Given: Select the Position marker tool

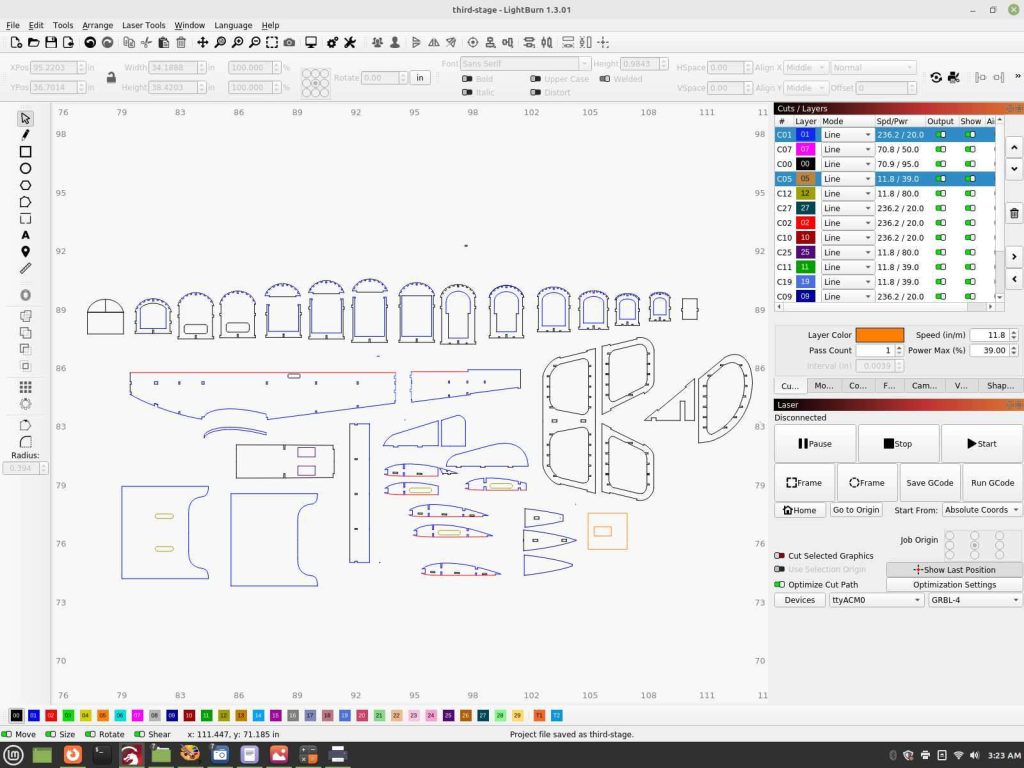Looking at the screenshot, I should pyautogui.click(x=26, y=252).
